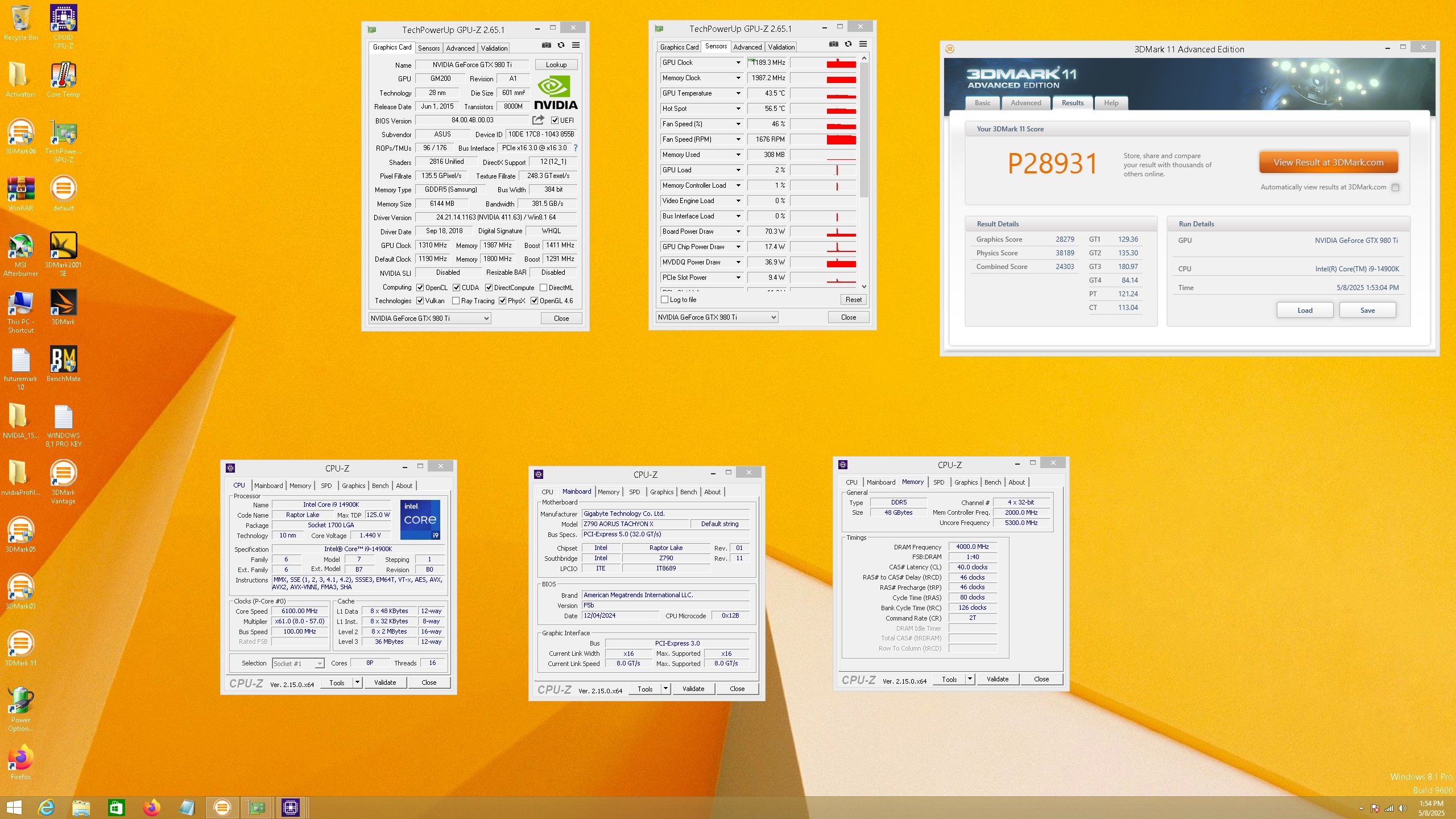This screenshot has height=819, width=1456.
Task: Click the camera icon in GPU-Z Sensors window
Action: (x=833, y=44)
